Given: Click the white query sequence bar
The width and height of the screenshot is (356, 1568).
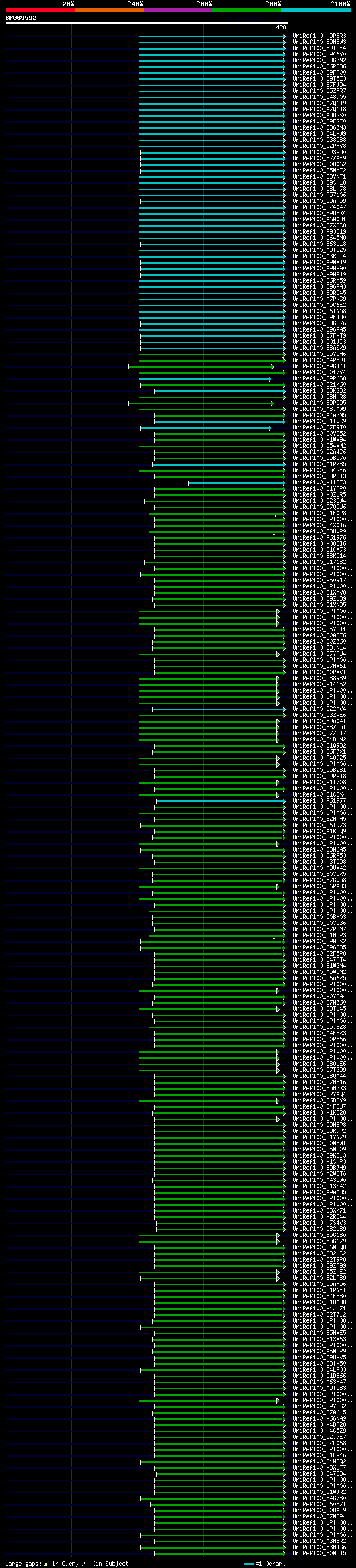Looking at the screenshot, I should (x=147, y=23).
